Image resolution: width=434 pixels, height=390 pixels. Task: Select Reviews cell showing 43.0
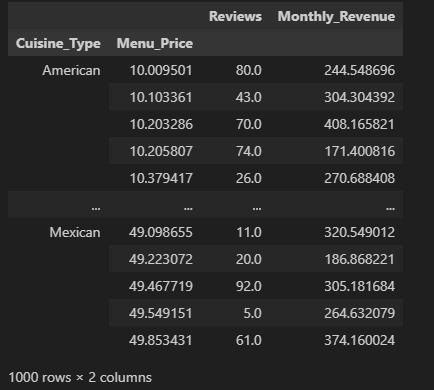click(249, 97)
